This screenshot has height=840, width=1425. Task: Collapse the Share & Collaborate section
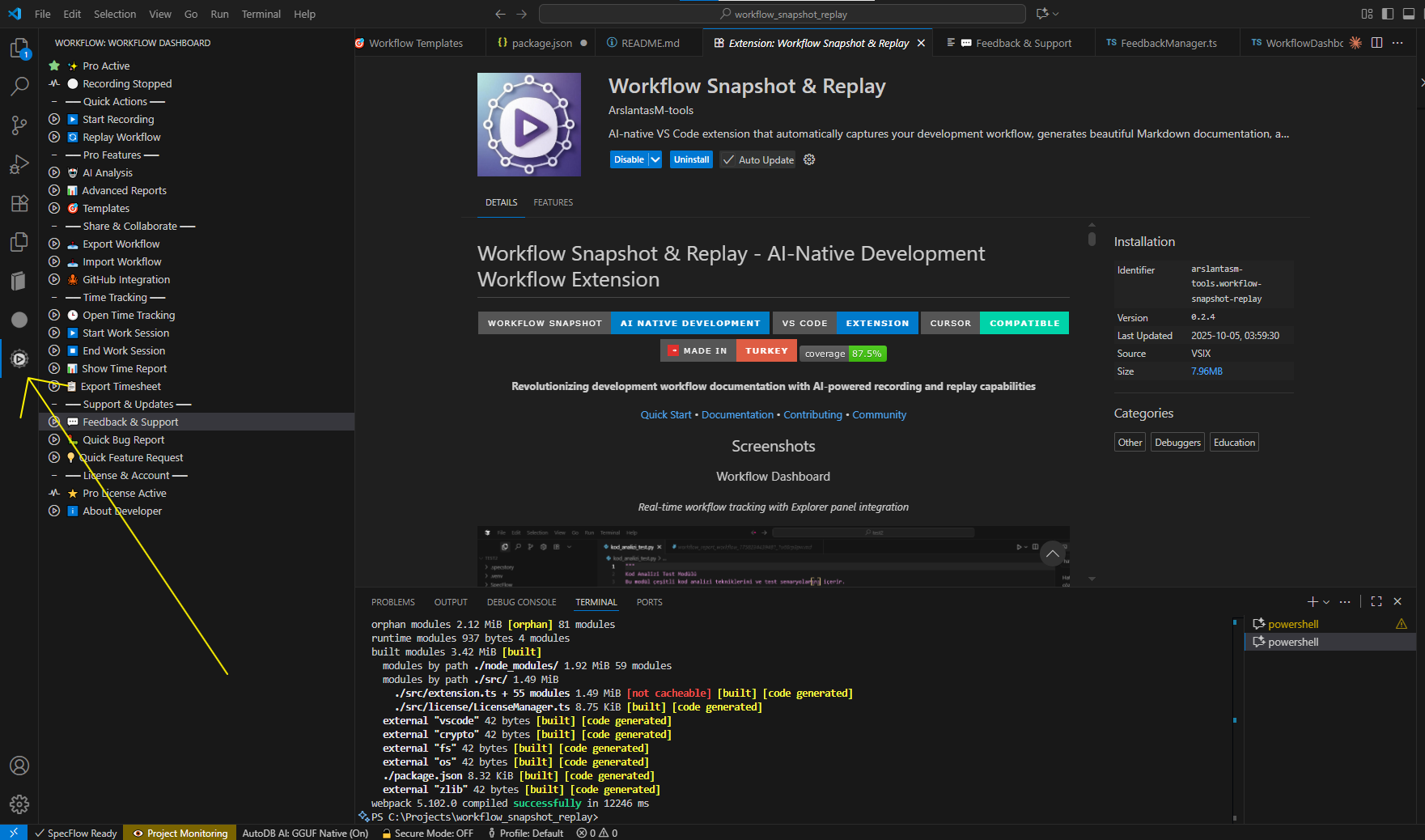(x=54, y=226)
